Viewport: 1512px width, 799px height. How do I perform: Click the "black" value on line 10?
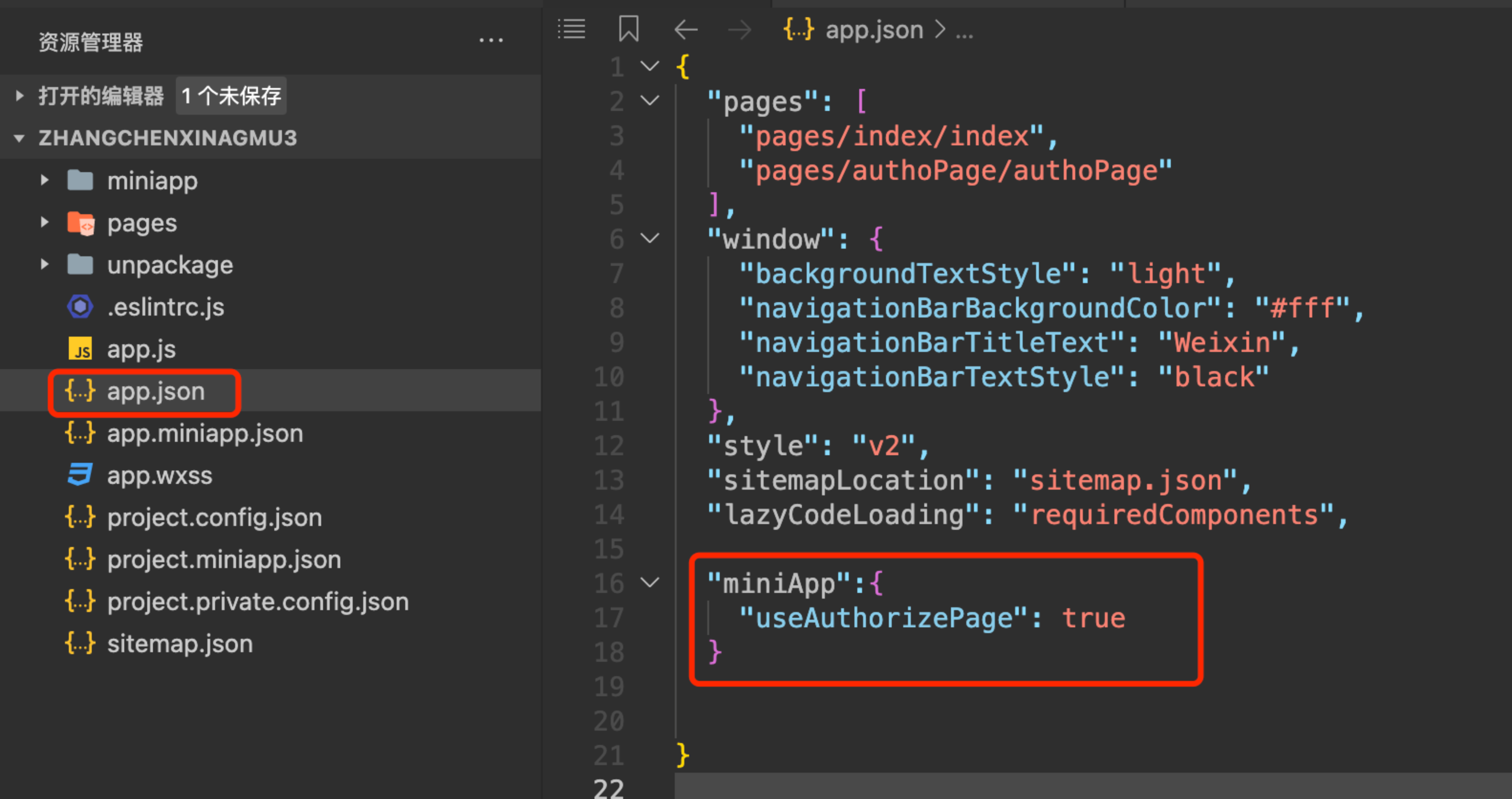coord(1214,377)
